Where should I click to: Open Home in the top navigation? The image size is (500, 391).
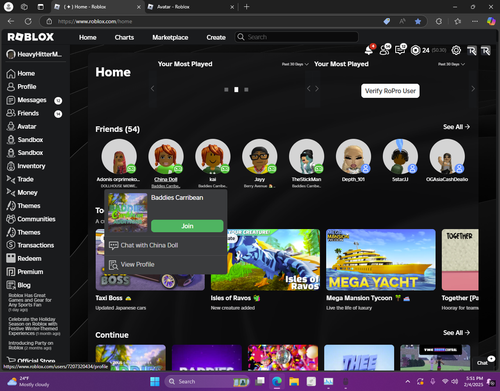88,37
